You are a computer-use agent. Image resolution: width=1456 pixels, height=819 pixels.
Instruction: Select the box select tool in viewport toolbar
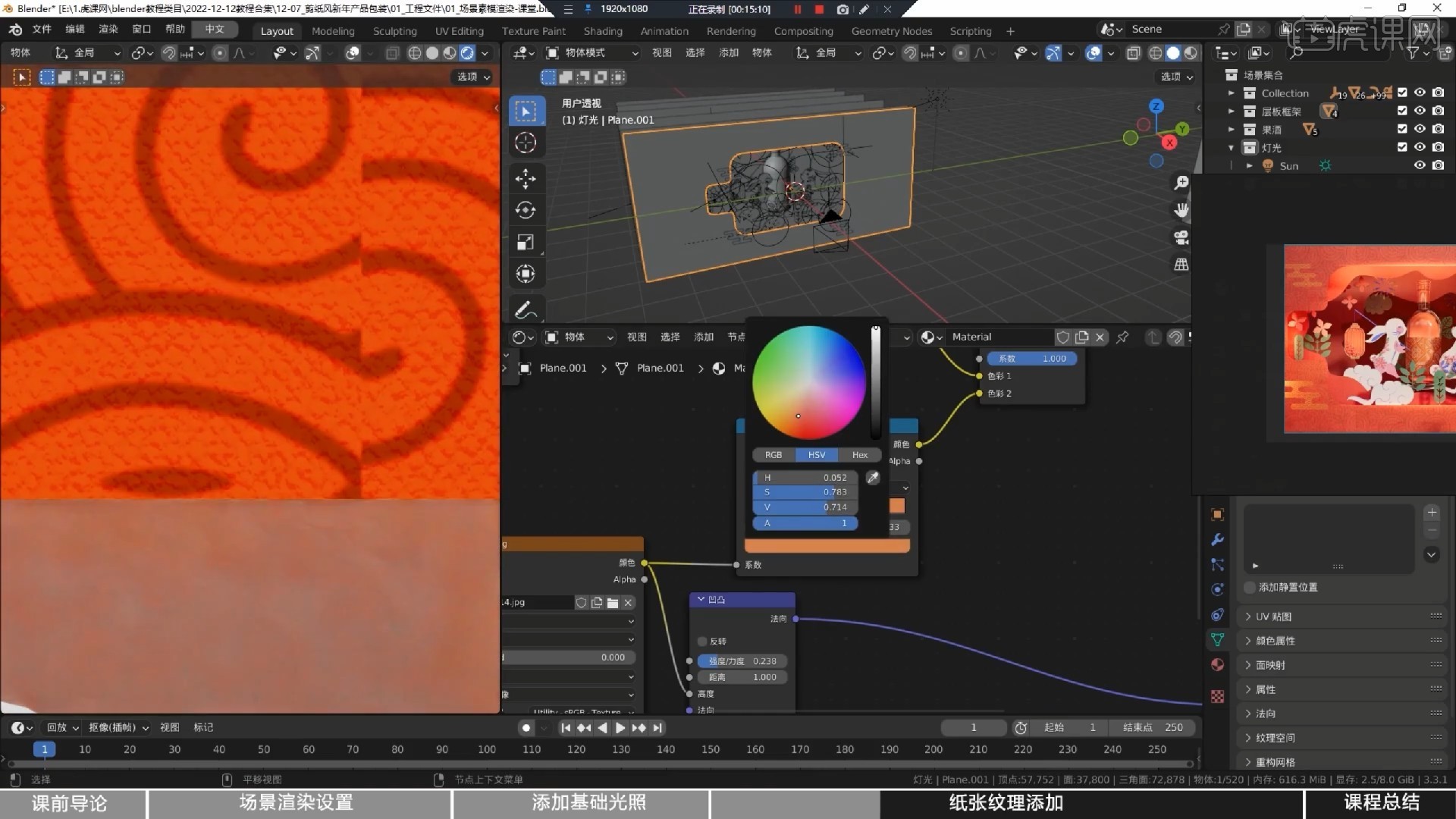[x=526, y=111]
